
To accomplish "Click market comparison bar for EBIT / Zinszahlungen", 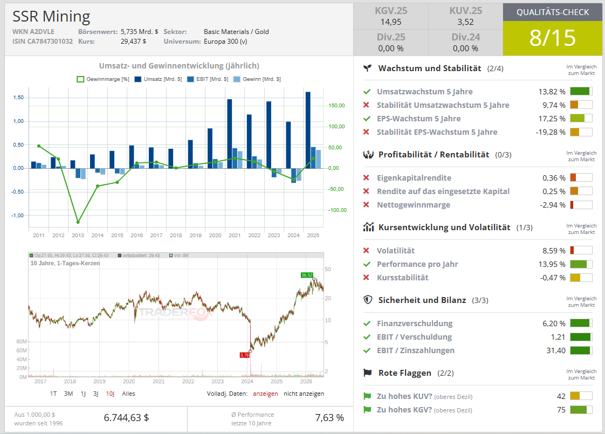I will [x=581, y=350].
